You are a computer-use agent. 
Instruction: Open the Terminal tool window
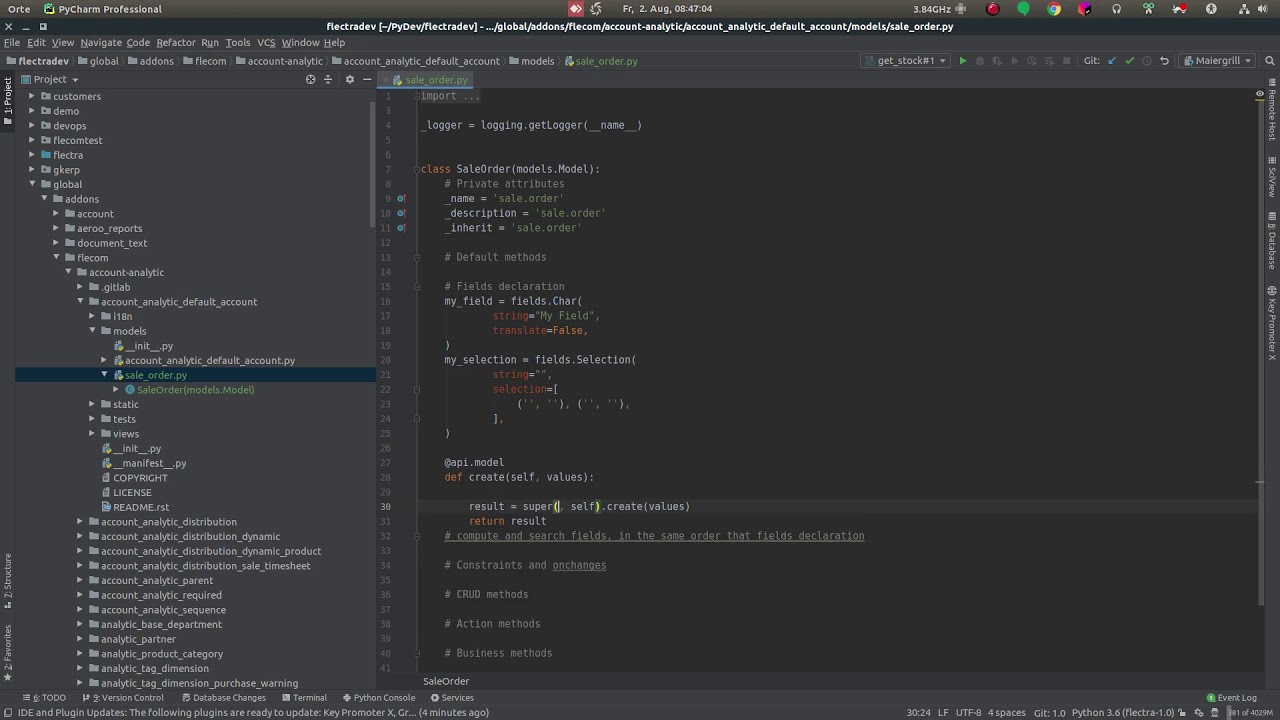(x=304, y=698)
